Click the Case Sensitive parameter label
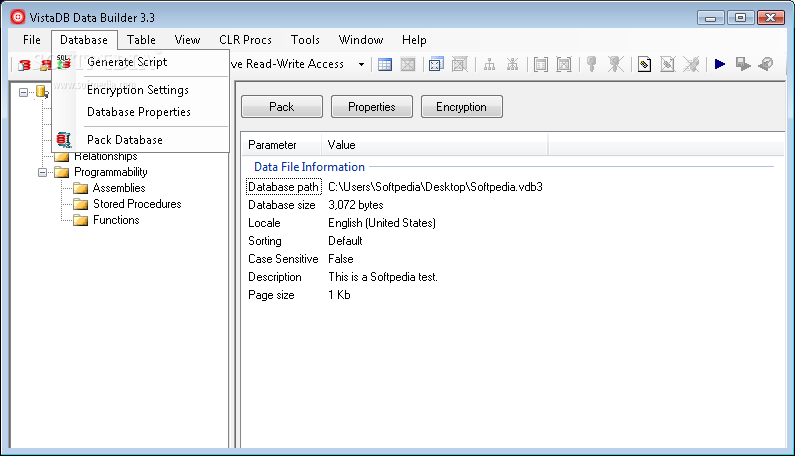The image size is (795, 456). pyautogui.click(x=283, y=259)
